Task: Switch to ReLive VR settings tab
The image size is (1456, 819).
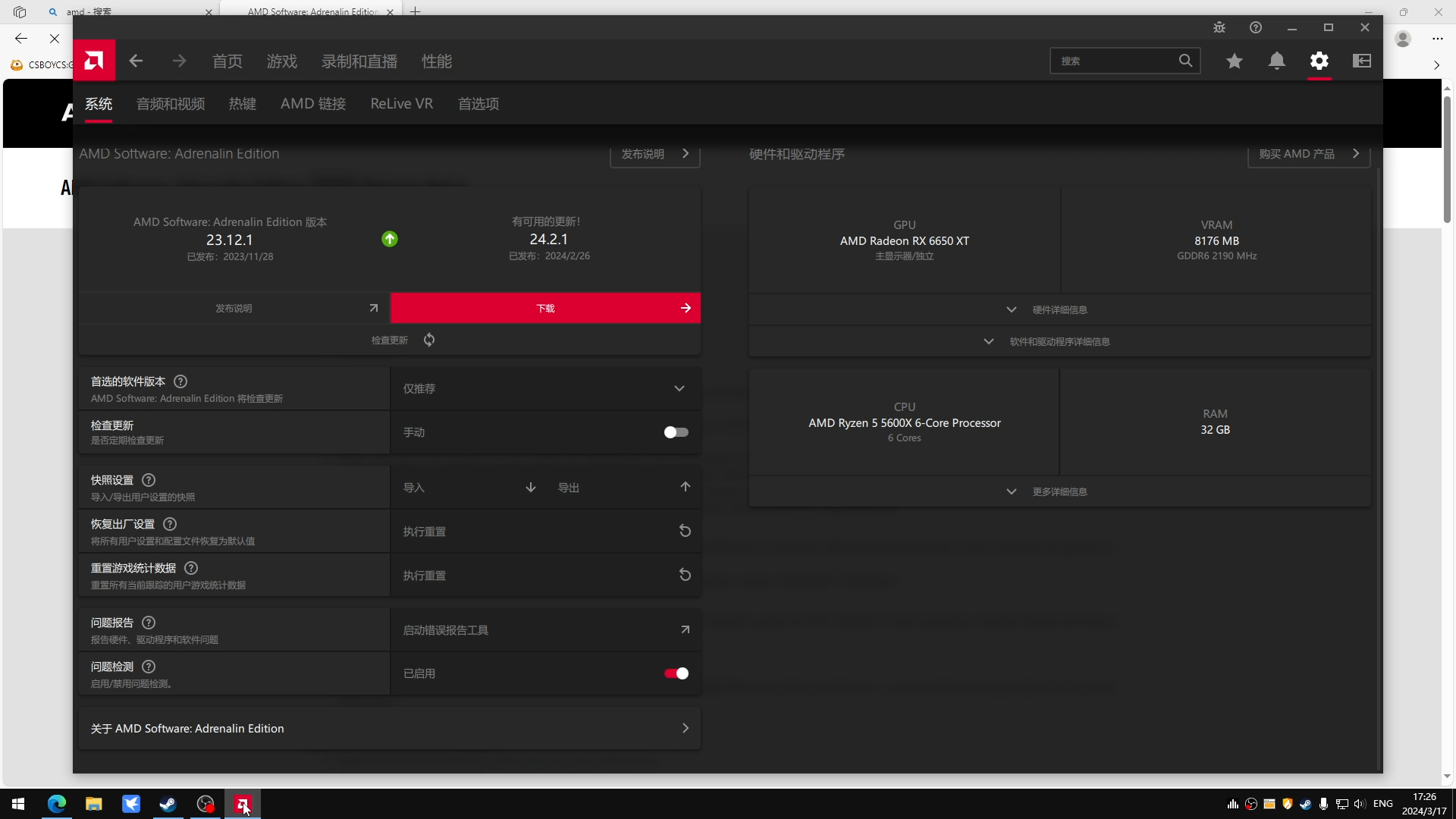Action: pyautogui.click(x=402, y=104)
